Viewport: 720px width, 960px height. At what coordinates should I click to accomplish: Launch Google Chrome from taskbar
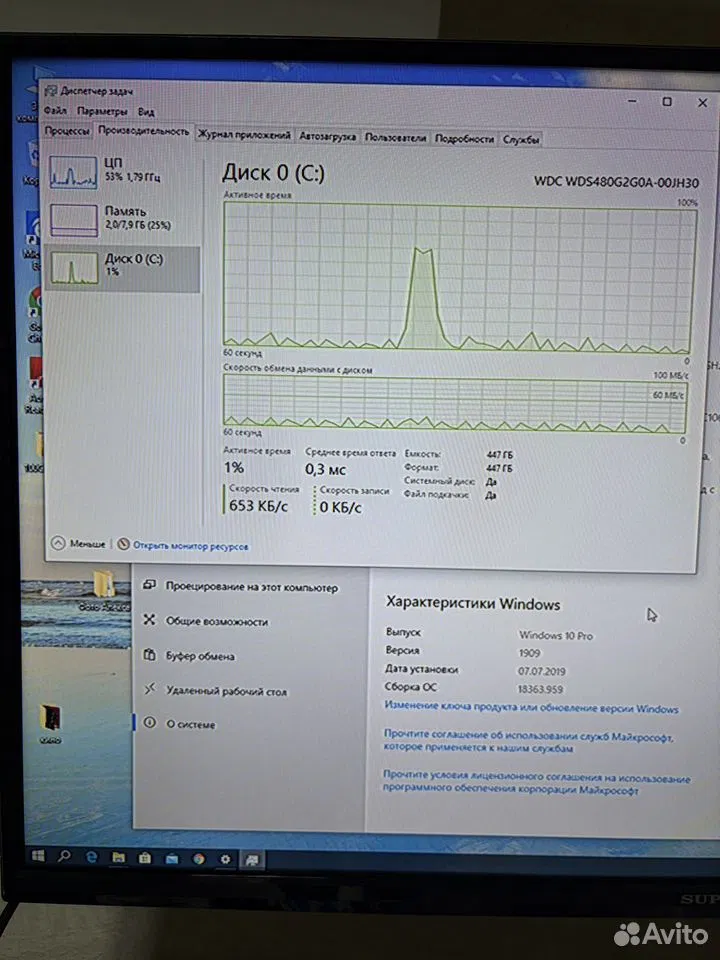tap(198, 860)
